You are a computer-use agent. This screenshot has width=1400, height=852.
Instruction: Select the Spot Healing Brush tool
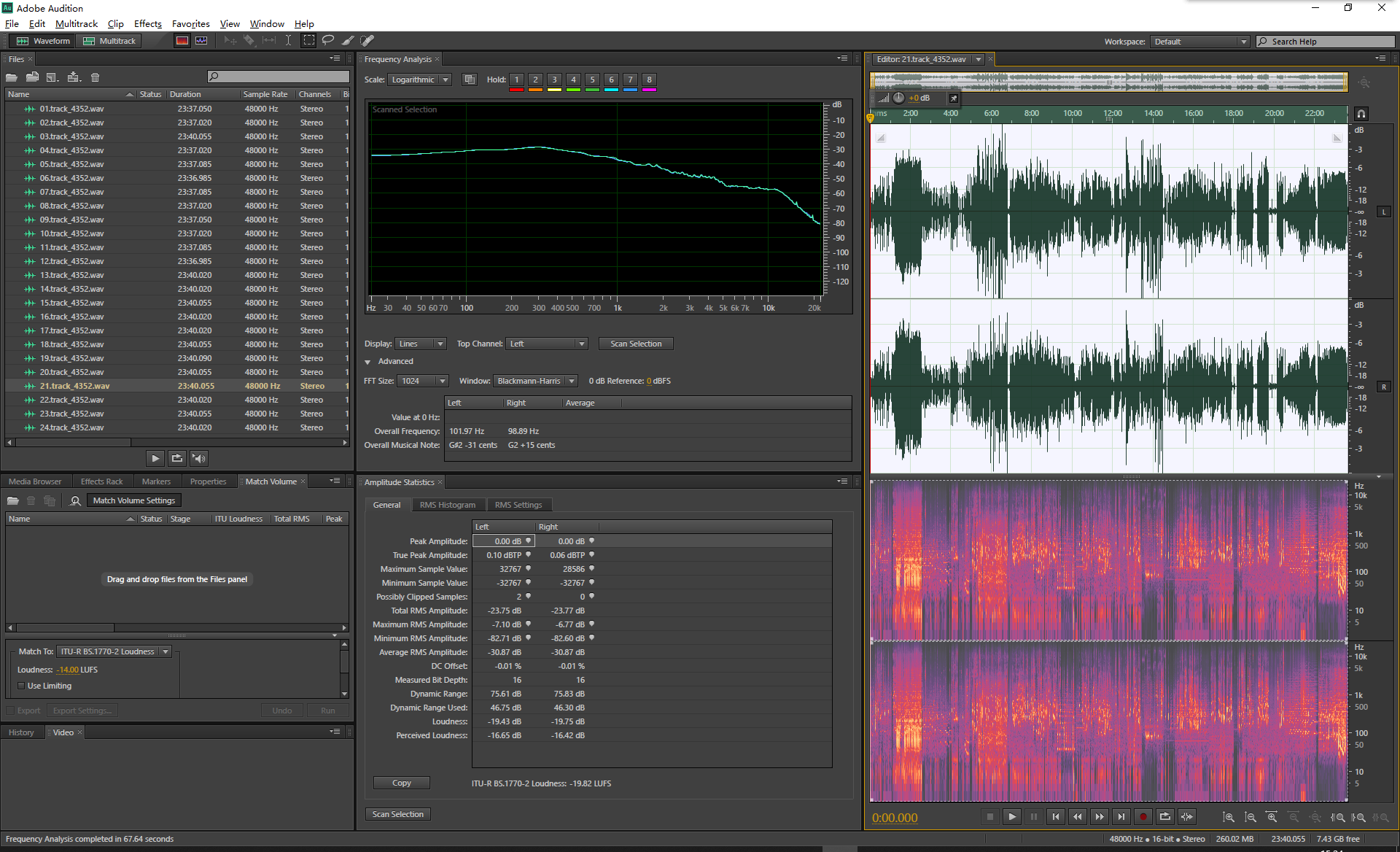click(367, 41)
